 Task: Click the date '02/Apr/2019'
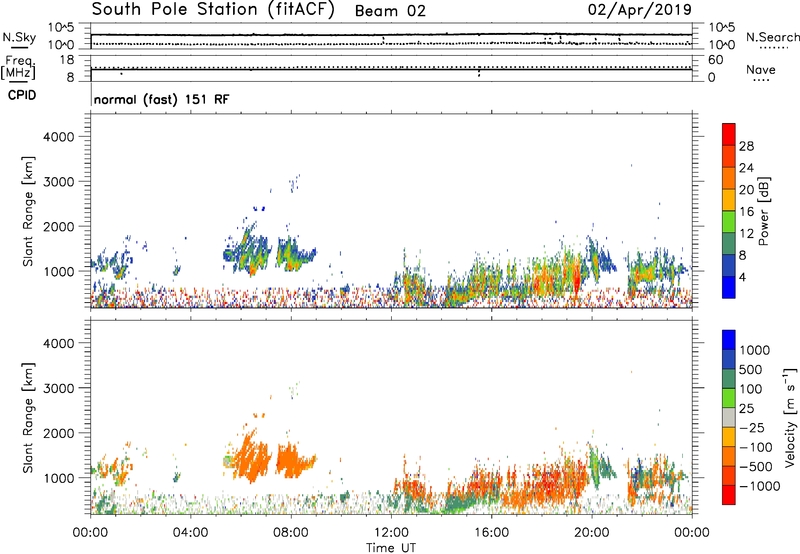click(x=640, y=10)
